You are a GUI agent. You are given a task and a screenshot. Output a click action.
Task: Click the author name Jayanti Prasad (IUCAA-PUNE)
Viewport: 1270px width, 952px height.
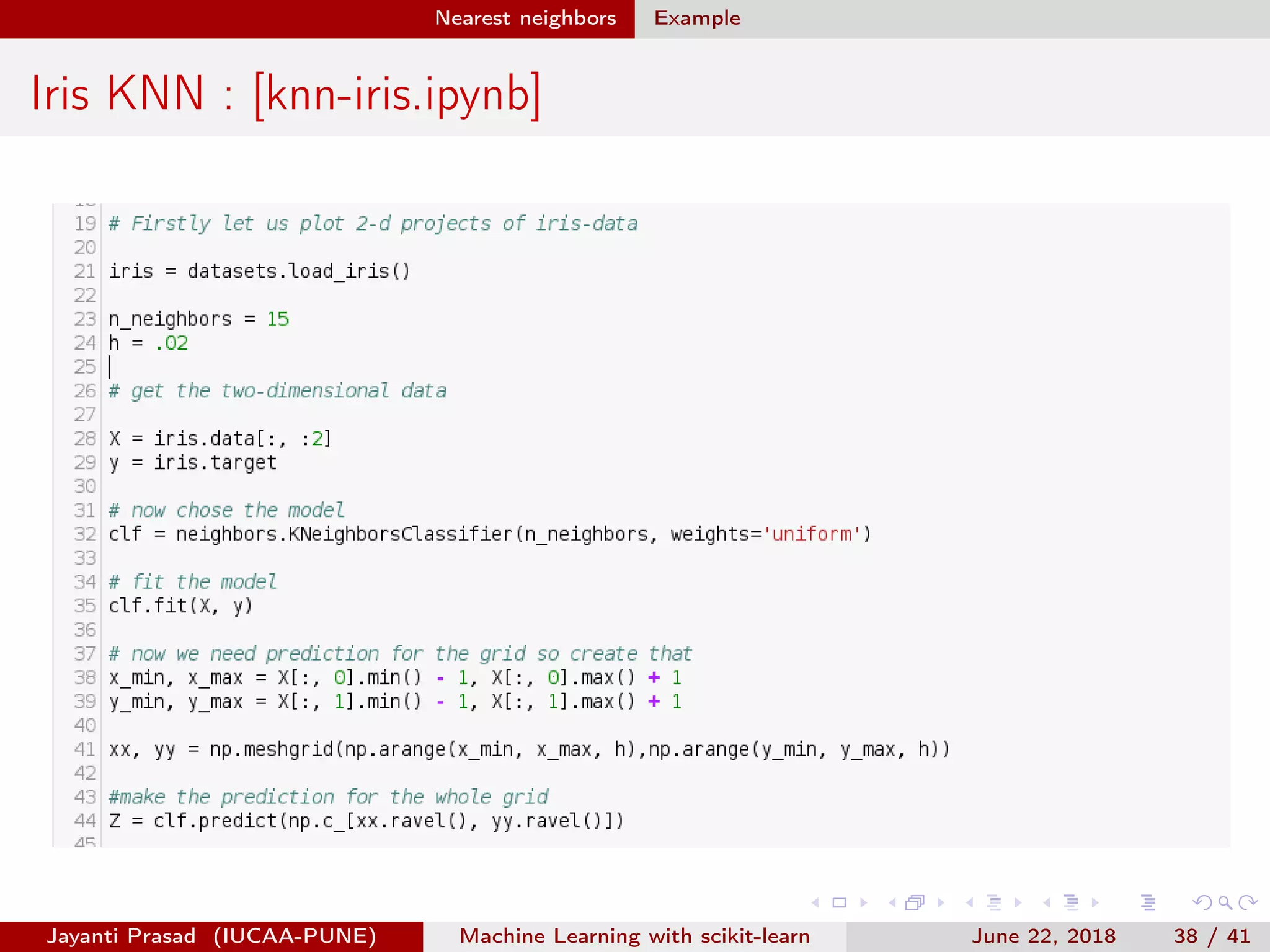pos(211,936)
